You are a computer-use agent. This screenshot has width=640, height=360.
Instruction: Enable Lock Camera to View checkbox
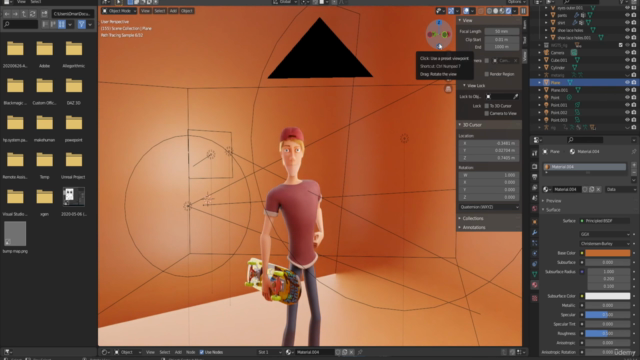[x=487, y=113]
